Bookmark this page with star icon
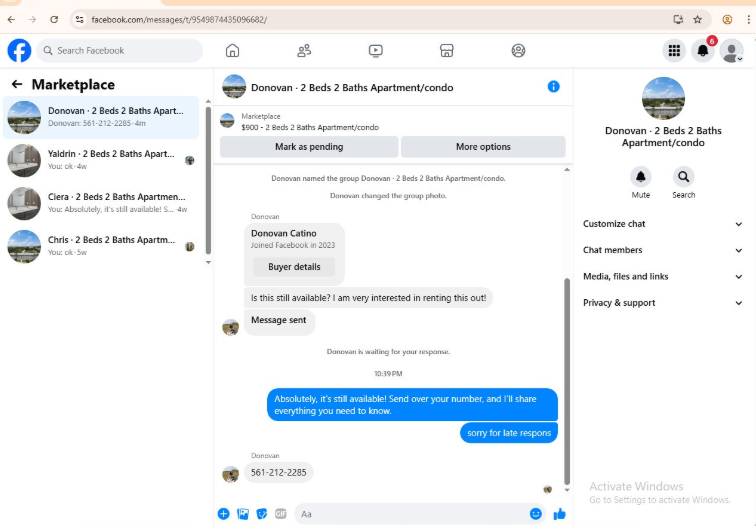This screenshot has width=756, height=527. pos(698,19)
